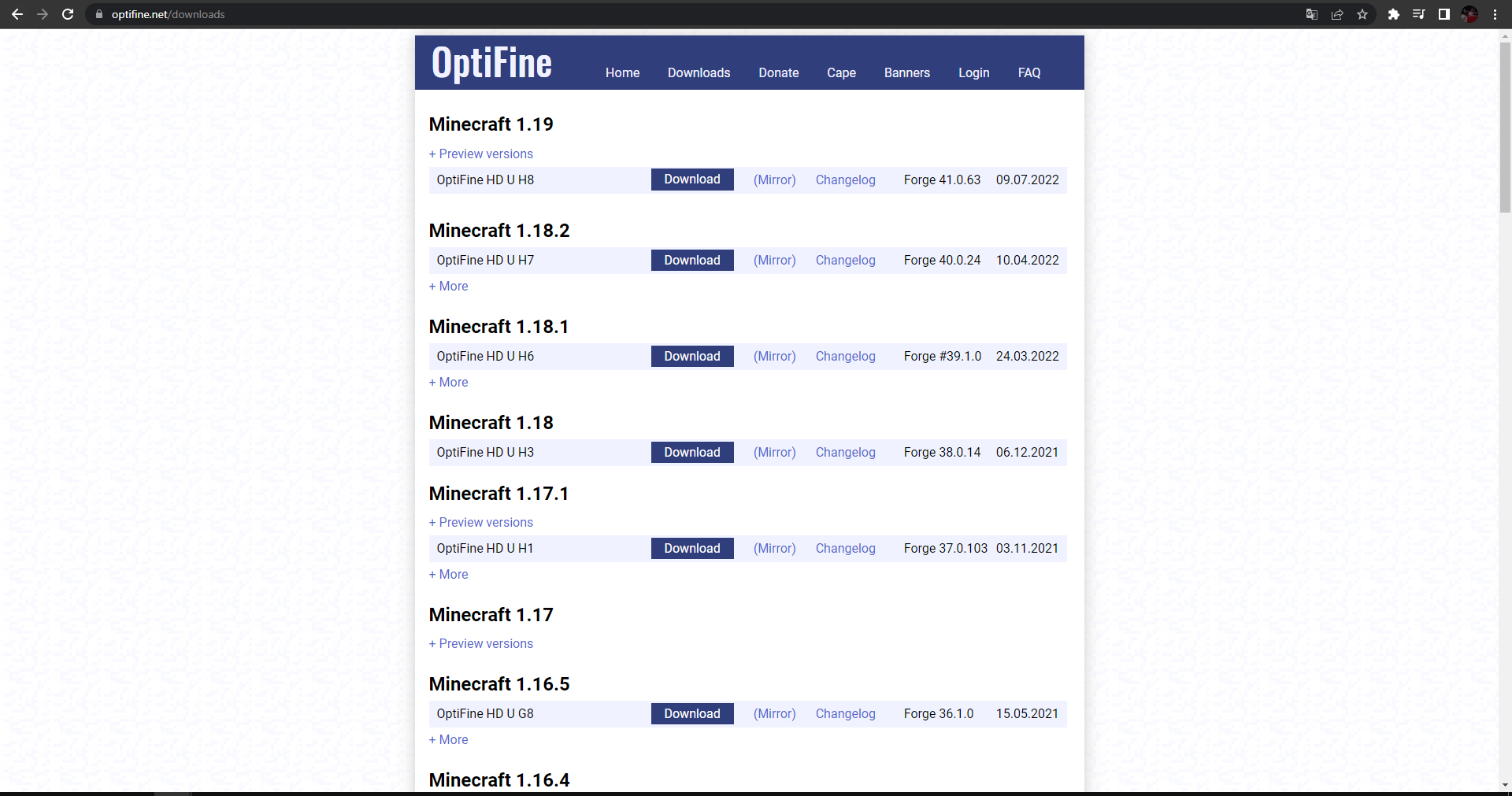View the Changelog for HD U H8
The image size is (1512, 796).
click(x=846, y=180)
